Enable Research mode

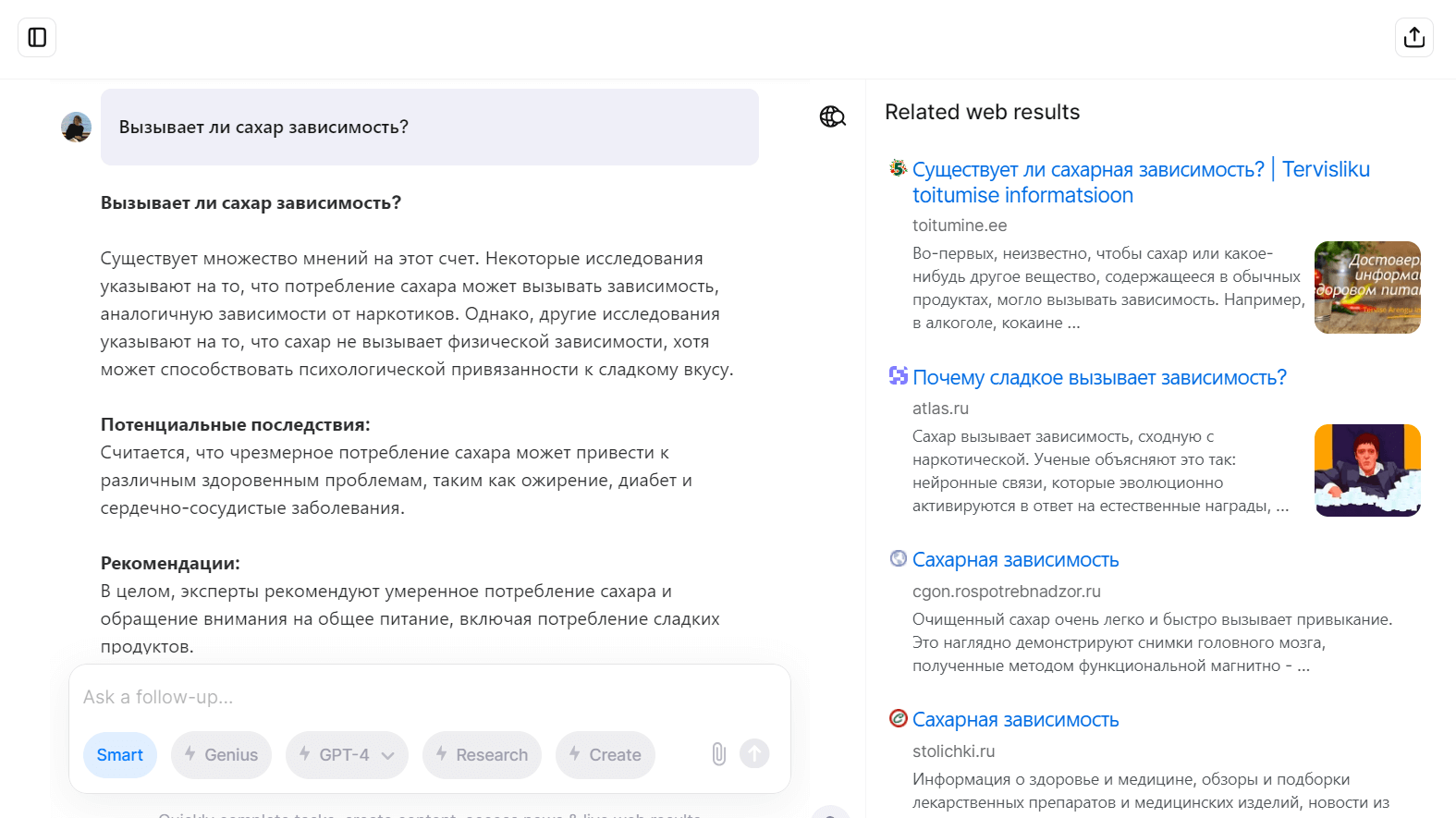pos(482,755)
